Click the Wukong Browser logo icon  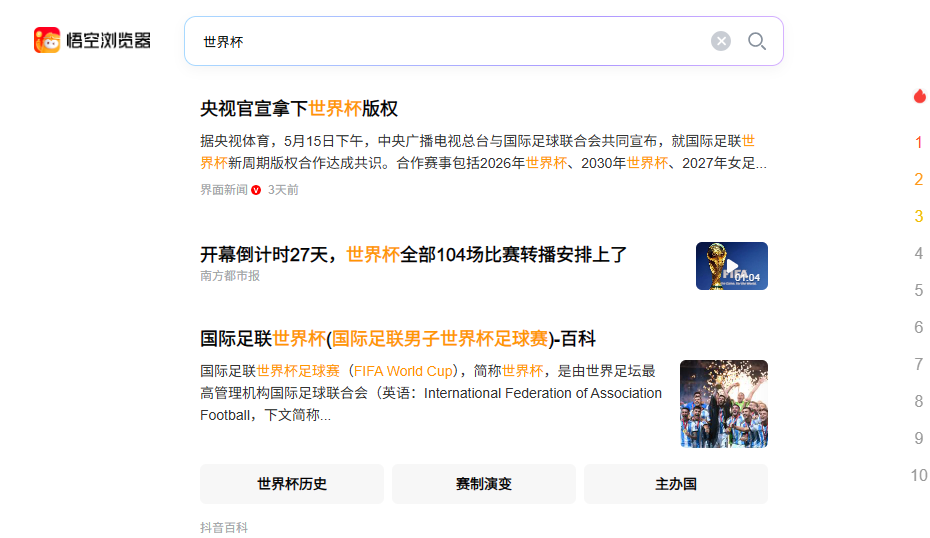click(x=47, y=40)
